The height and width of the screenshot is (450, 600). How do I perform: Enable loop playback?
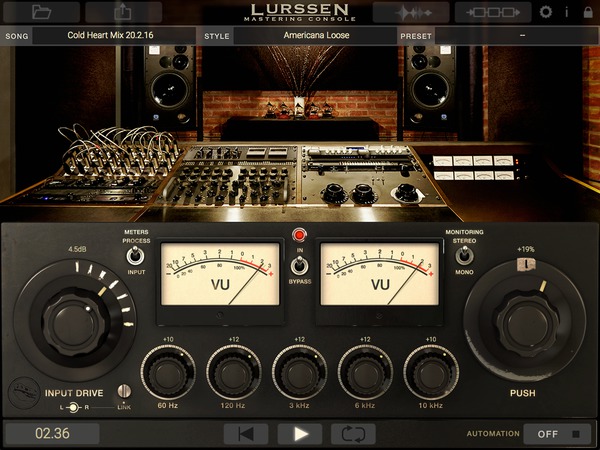pyautogui.click(x=353, y=434)
